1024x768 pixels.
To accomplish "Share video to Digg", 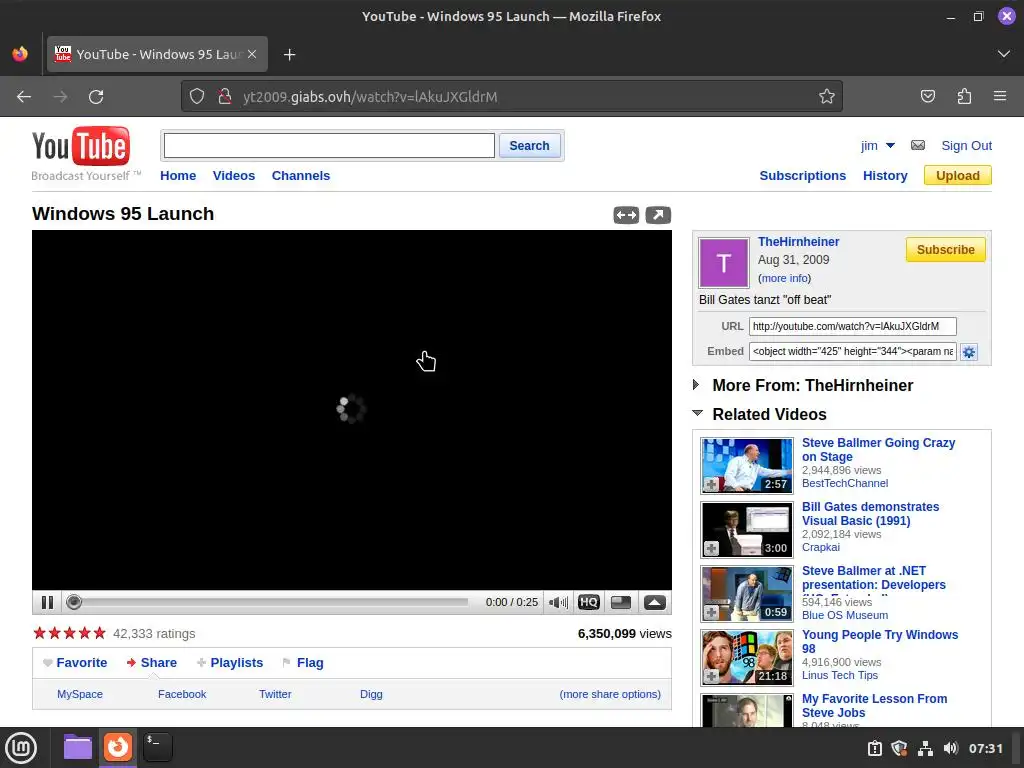I will tap(371, 694).
